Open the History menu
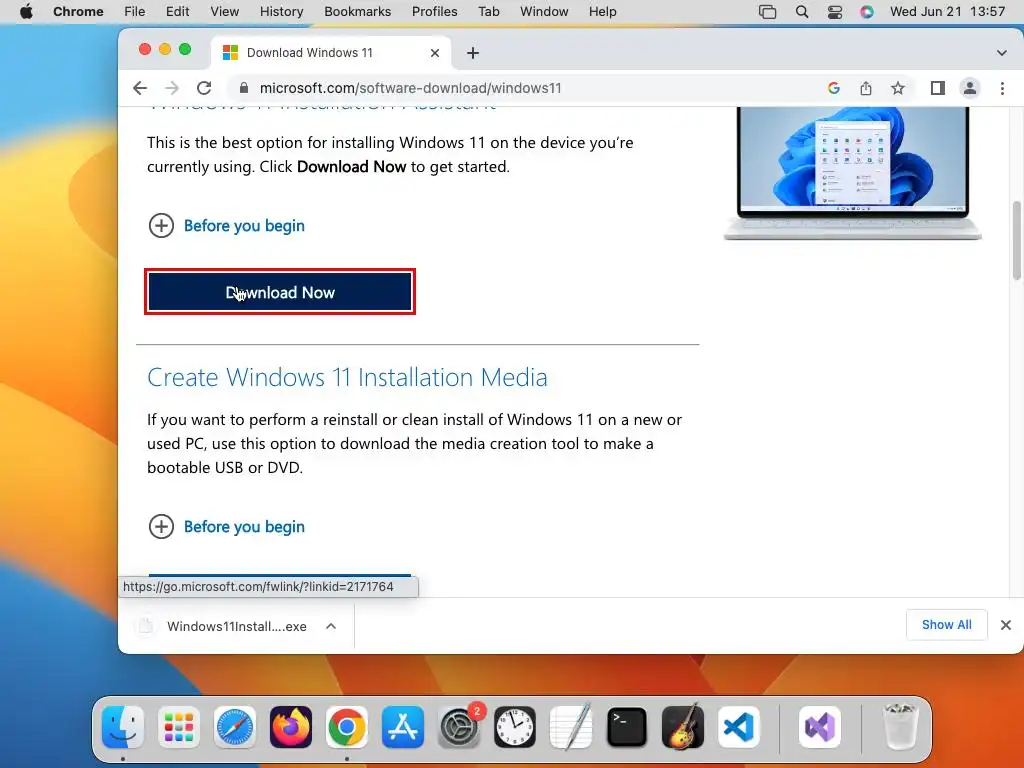The image size is (1024, 768). (x=281, y=12)
